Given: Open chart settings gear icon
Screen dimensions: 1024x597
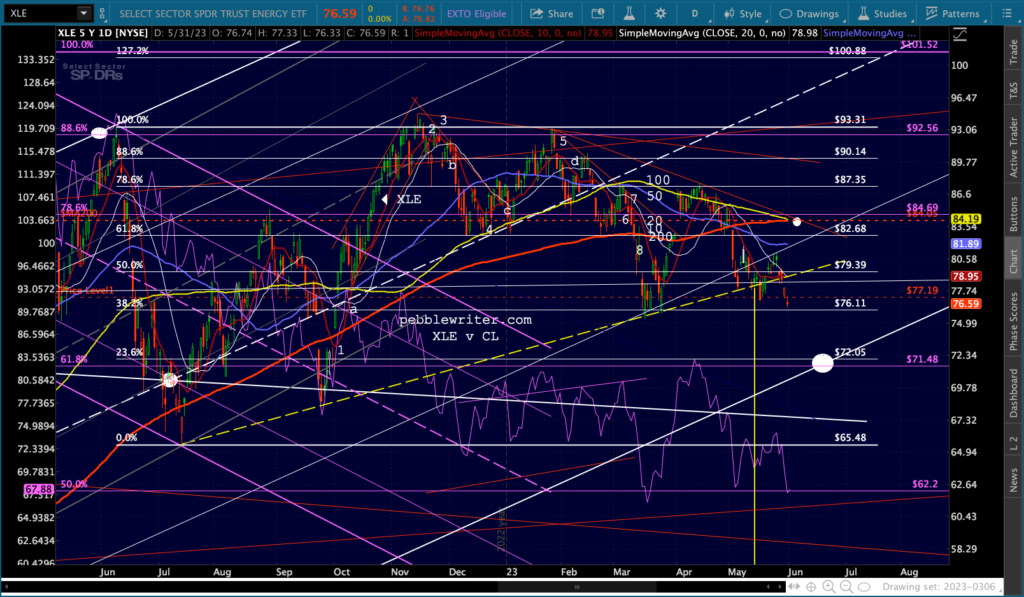Looking at the screenshot, I should coord(660,13).
